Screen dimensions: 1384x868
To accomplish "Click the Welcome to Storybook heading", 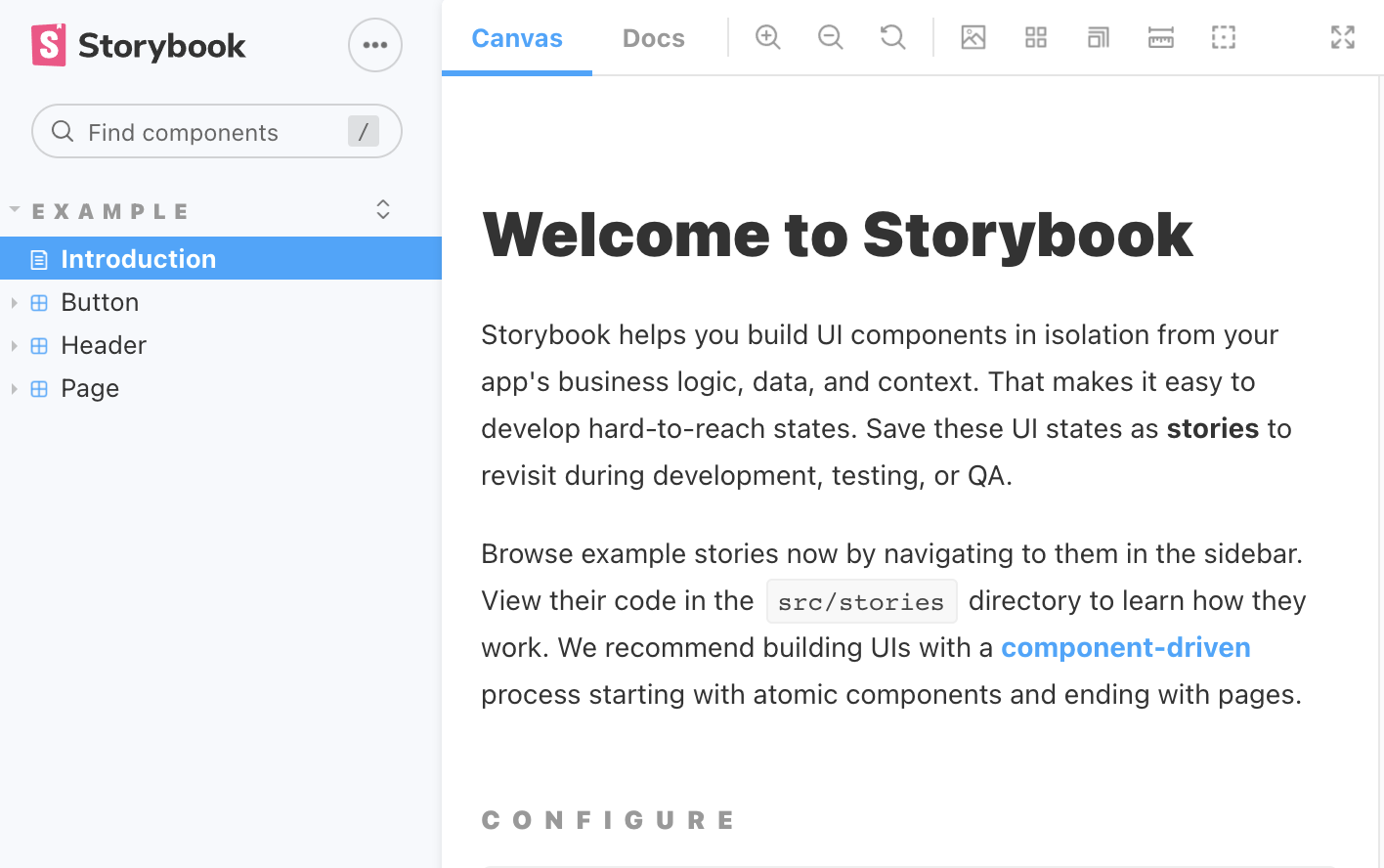I will (x=838, y=235).
